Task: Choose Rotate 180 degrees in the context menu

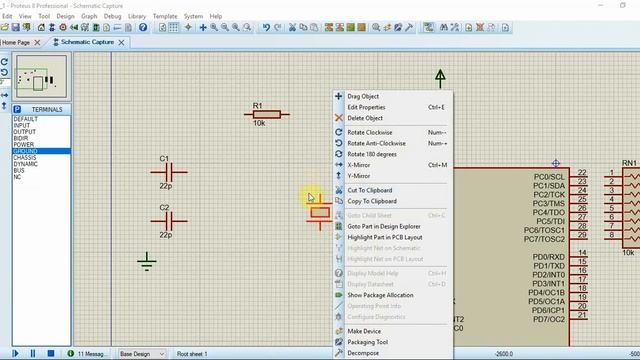Action: (393, 154)
